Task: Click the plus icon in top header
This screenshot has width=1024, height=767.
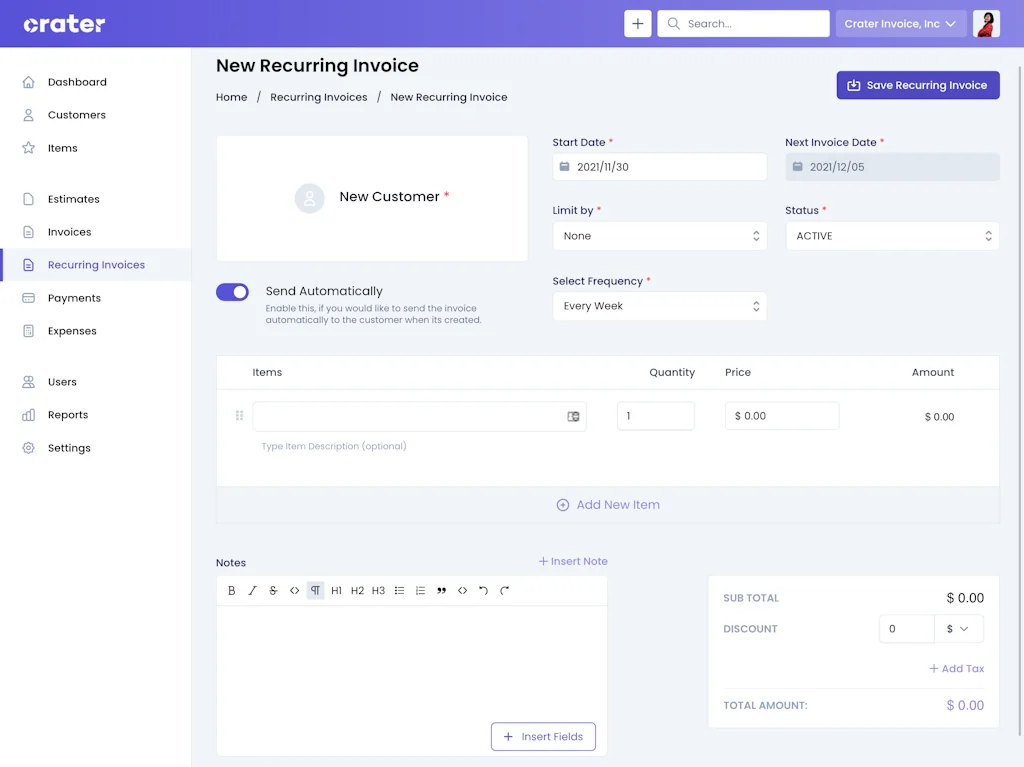Action: click(x=638, y=24)
